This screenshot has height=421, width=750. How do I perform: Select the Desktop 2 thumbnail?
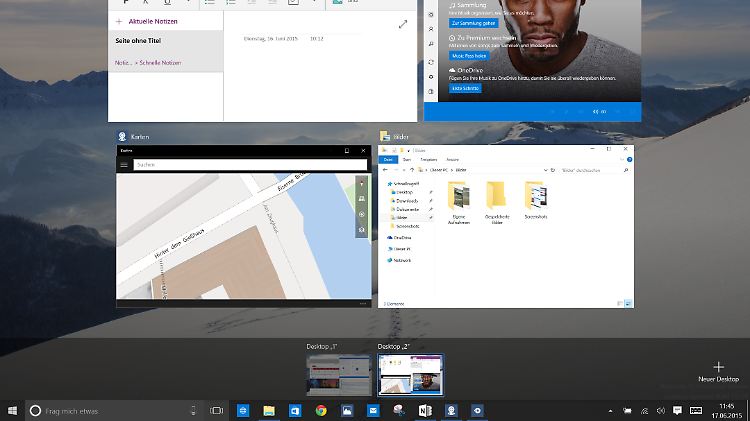click(x=410, y=375)
